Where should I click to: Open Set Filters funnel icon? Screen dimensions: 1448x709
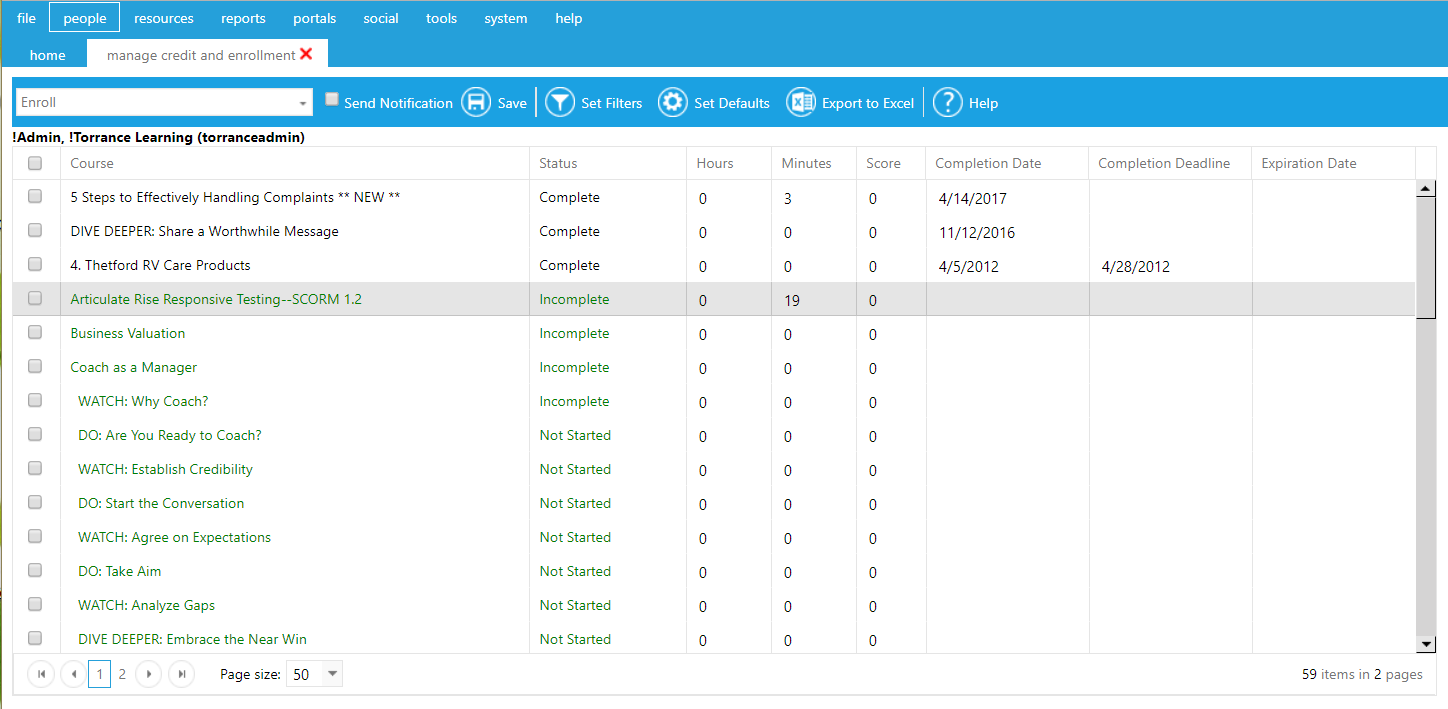click(x=560, y=102)
